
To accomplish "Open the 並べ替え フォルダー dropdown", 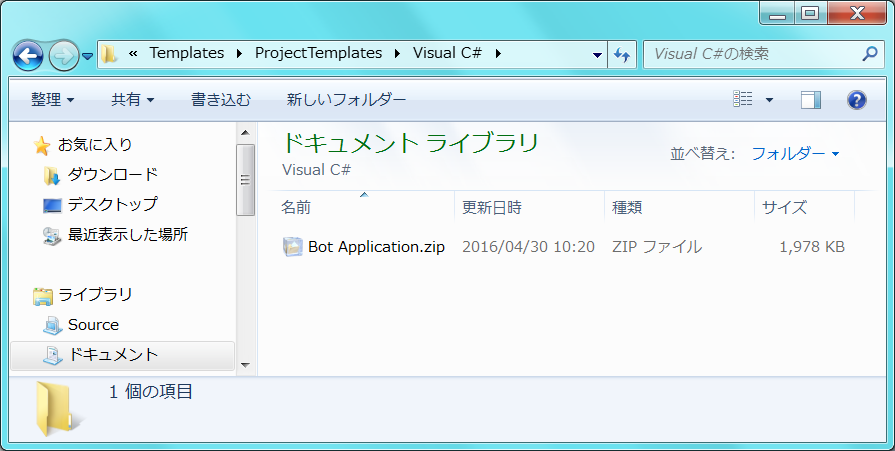I will (795, 154).
